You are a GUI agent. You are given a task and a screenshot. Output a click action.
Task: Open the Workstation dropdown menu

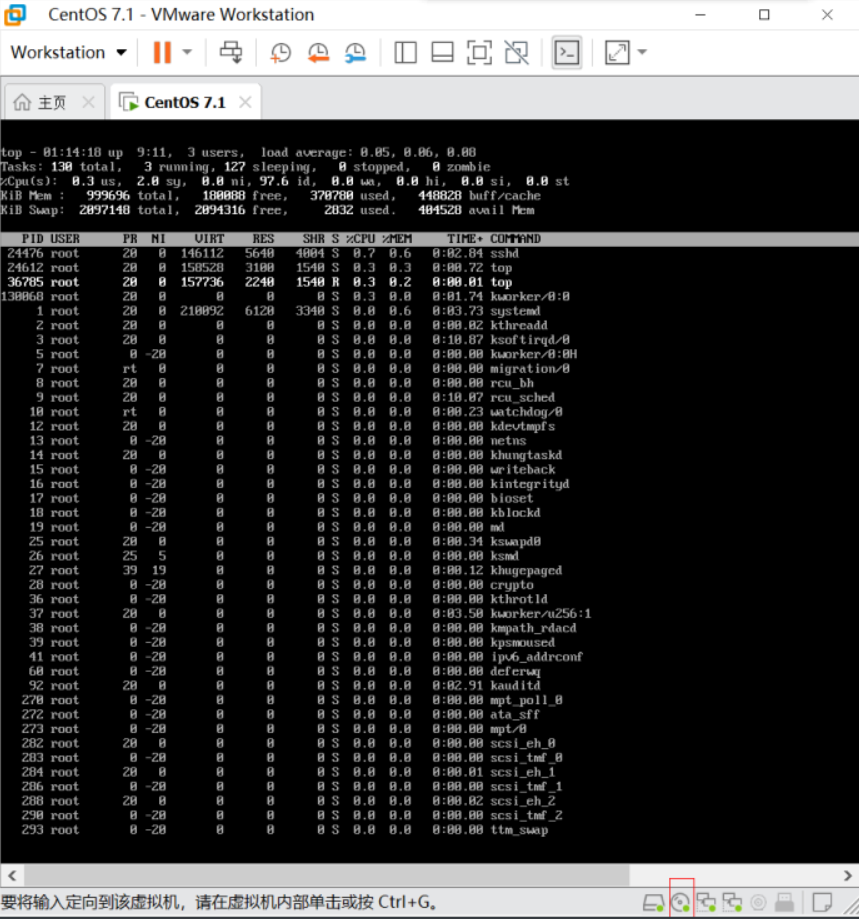68,52
